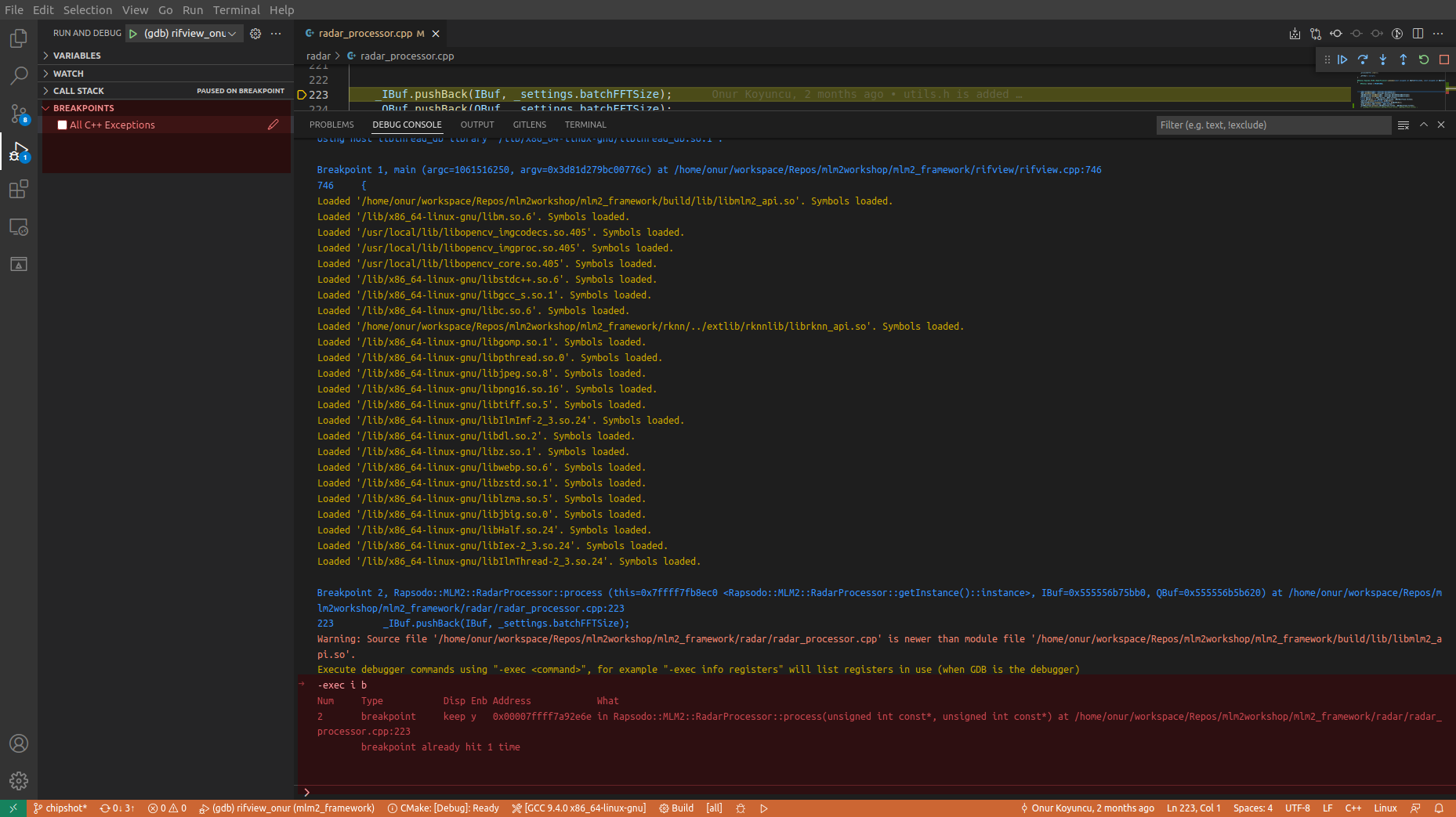This screenshot has height=817, width=1456.
Task: Click the chipshot branch in the status bar
Action: 61,808
